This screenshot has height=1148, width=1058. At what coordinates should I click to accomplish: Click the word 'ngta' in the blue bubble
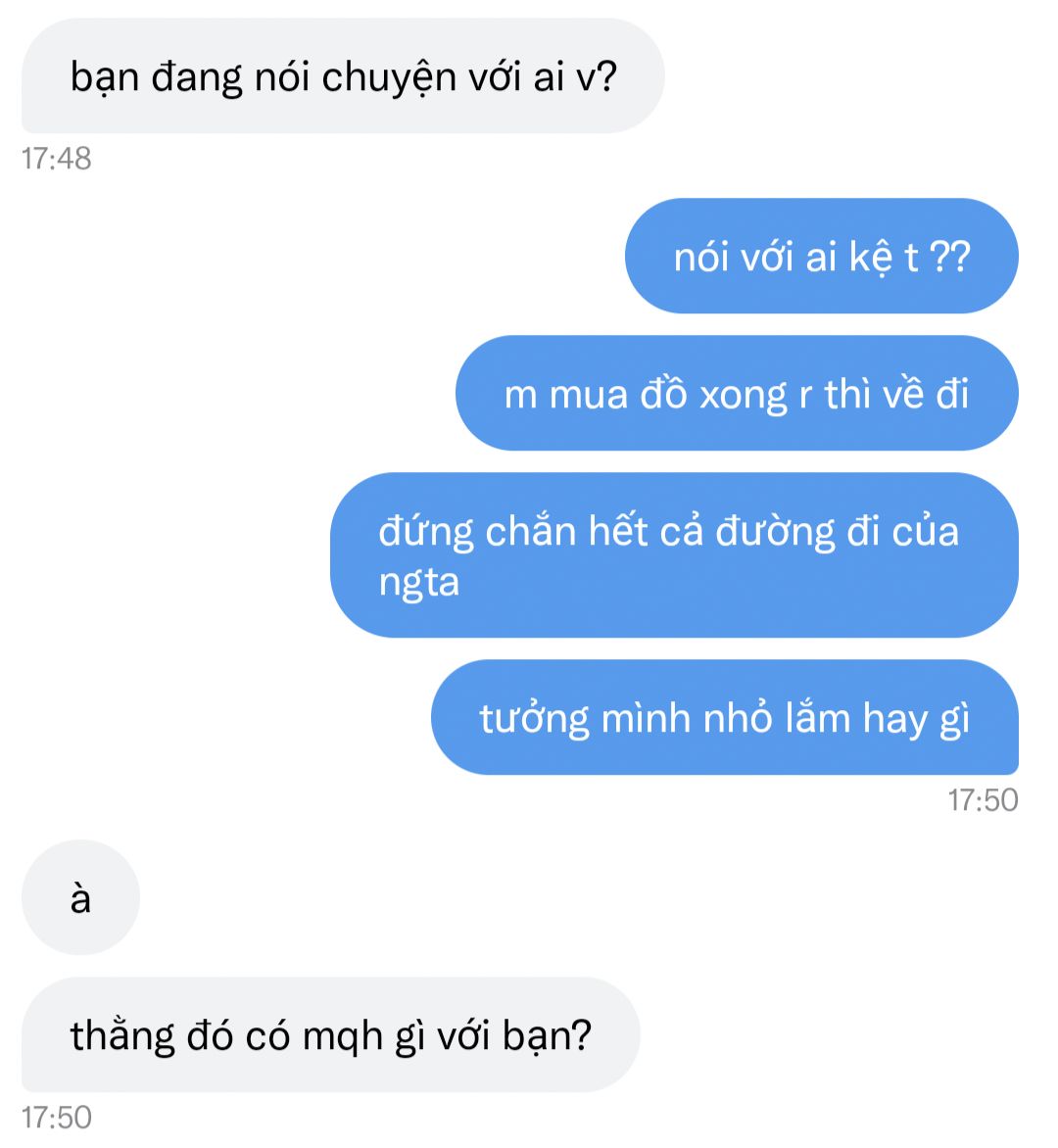pos(419,584)
